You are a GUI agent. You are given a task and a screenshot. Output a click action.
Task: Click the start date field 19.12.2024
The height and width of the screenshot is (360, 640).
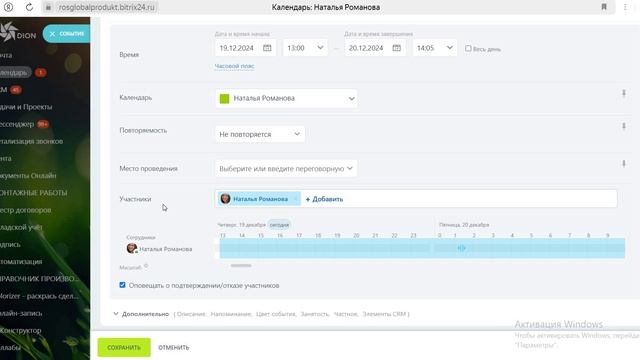click(246, 48)
